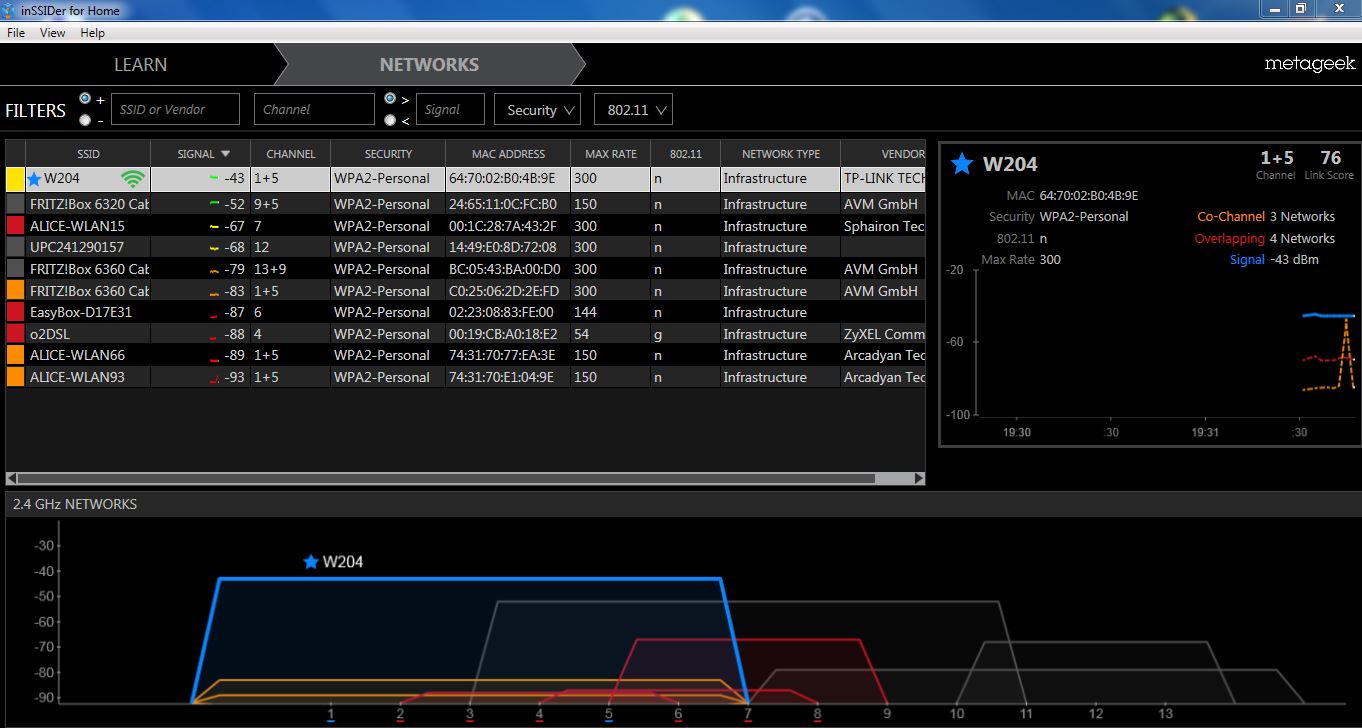Click TP-LINK TECH vendor cell

[884, 179]
